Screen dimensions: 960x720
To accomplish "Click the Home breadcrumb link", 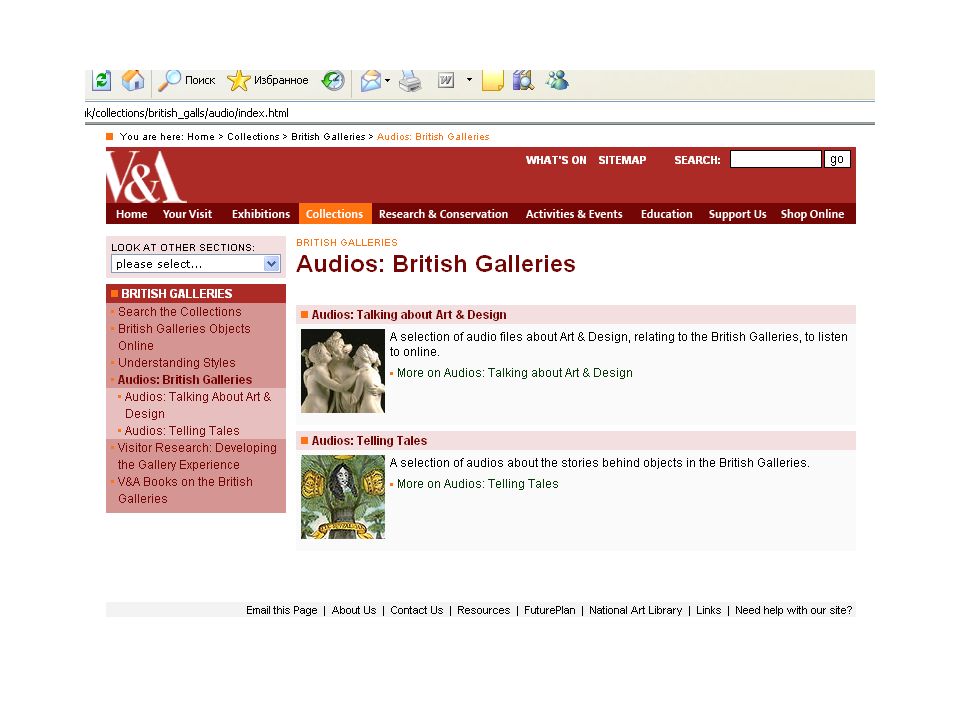I will [x=201, y=137].
